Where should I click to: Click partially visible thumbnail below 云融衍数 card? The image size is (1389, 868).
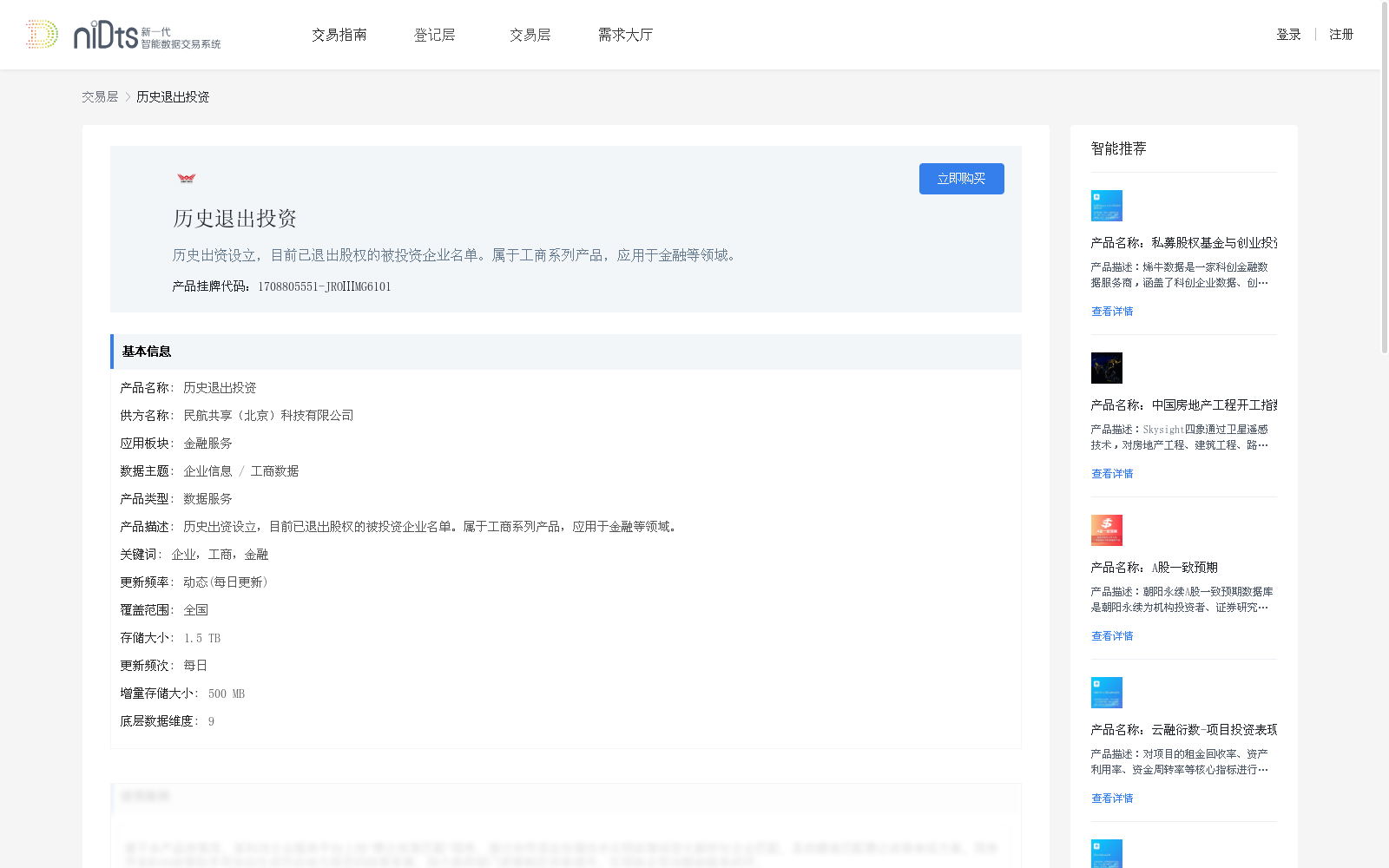tap(1107, 853)
